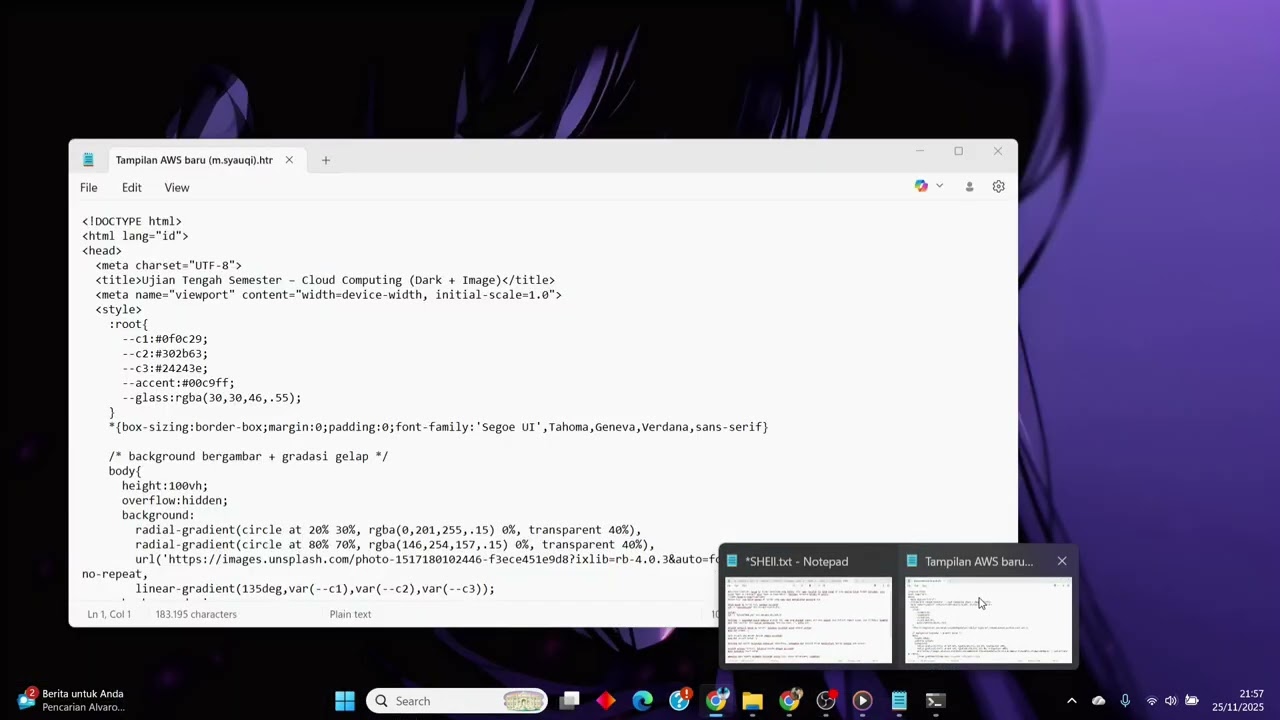Image resolution: width=1280 pixels, height=720 pixels.
Task: Launch Microsoft Edge from the taskbar
Action: (x=642, y=701)
